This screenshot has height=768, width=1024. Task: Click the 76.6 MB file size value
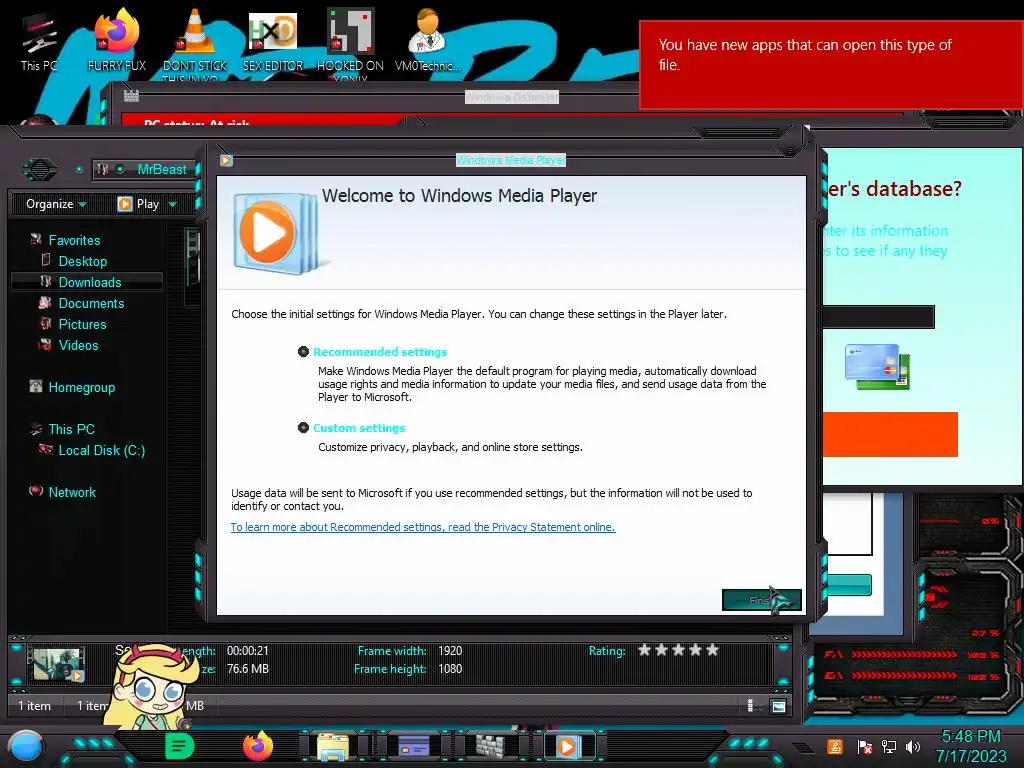(x=248, y=669)
